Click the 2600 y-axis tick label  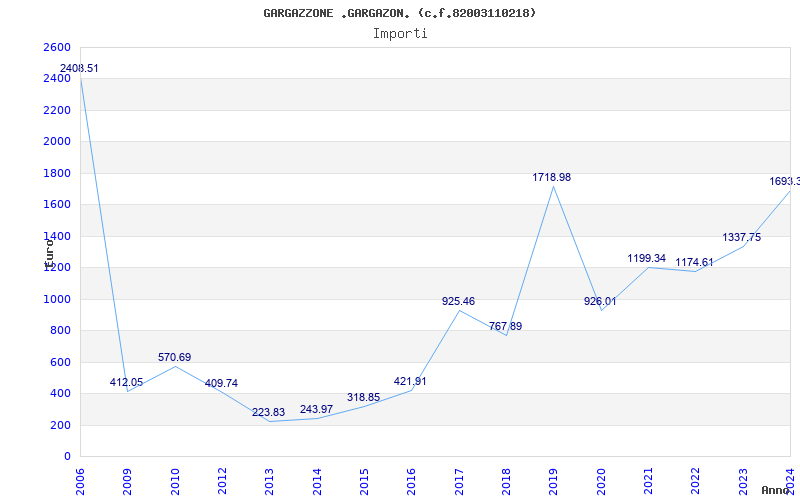click(57, 48)
